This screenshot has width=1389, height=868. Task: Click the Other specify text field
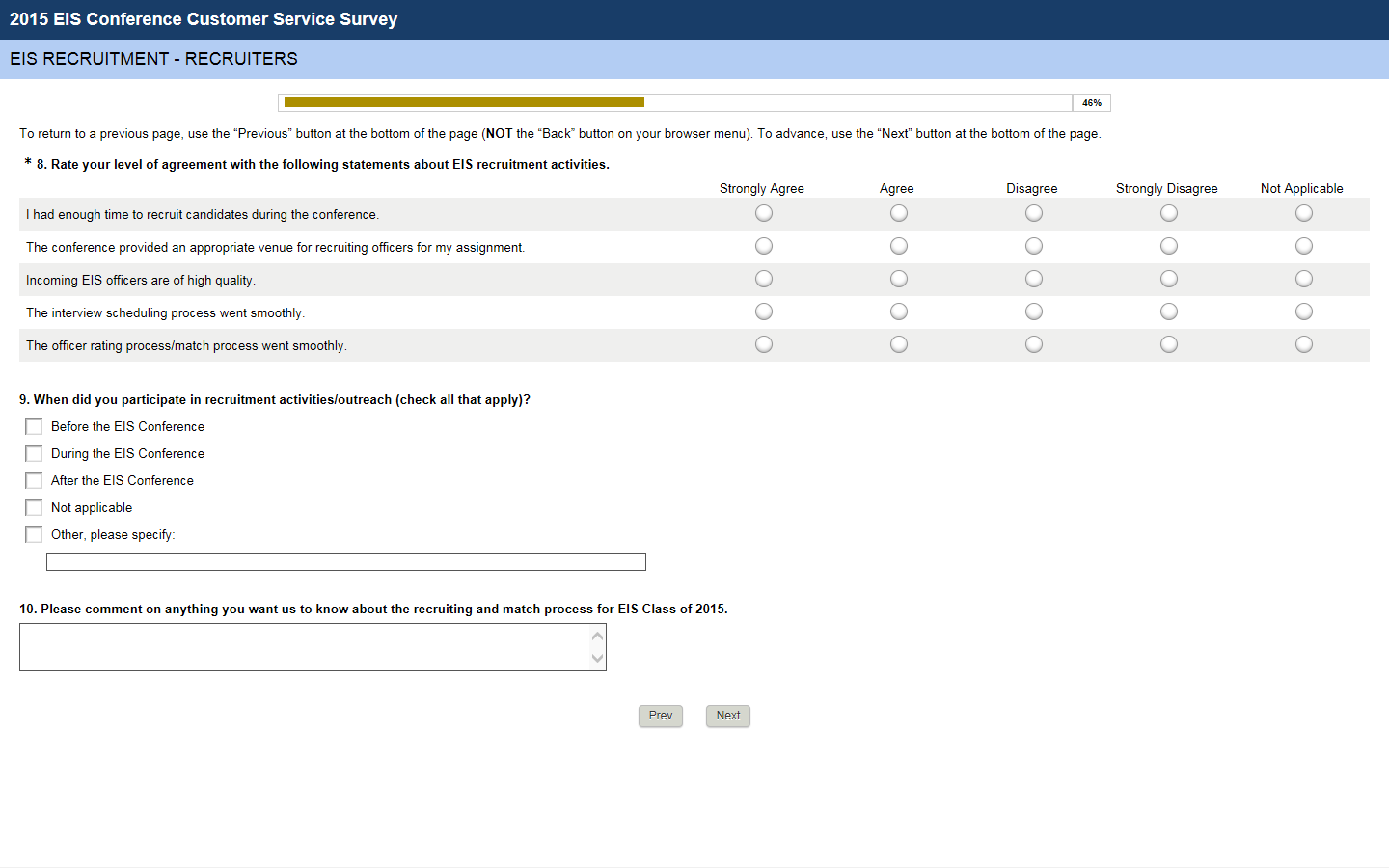point(346,562)
